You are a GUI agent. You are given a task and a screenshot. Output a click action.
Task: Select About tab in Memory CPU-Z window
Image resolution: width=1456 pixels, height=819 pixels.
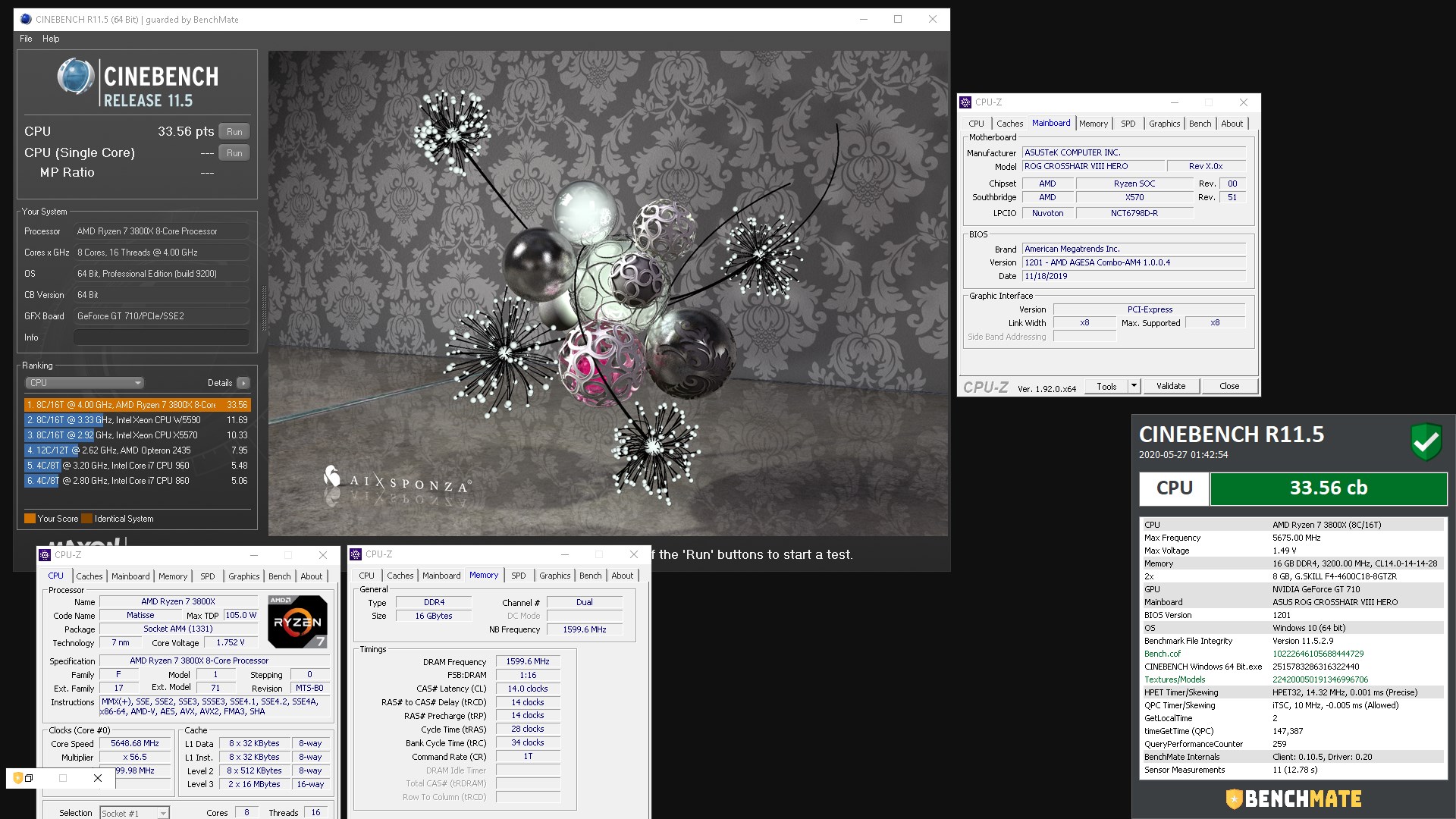point(623,576)
